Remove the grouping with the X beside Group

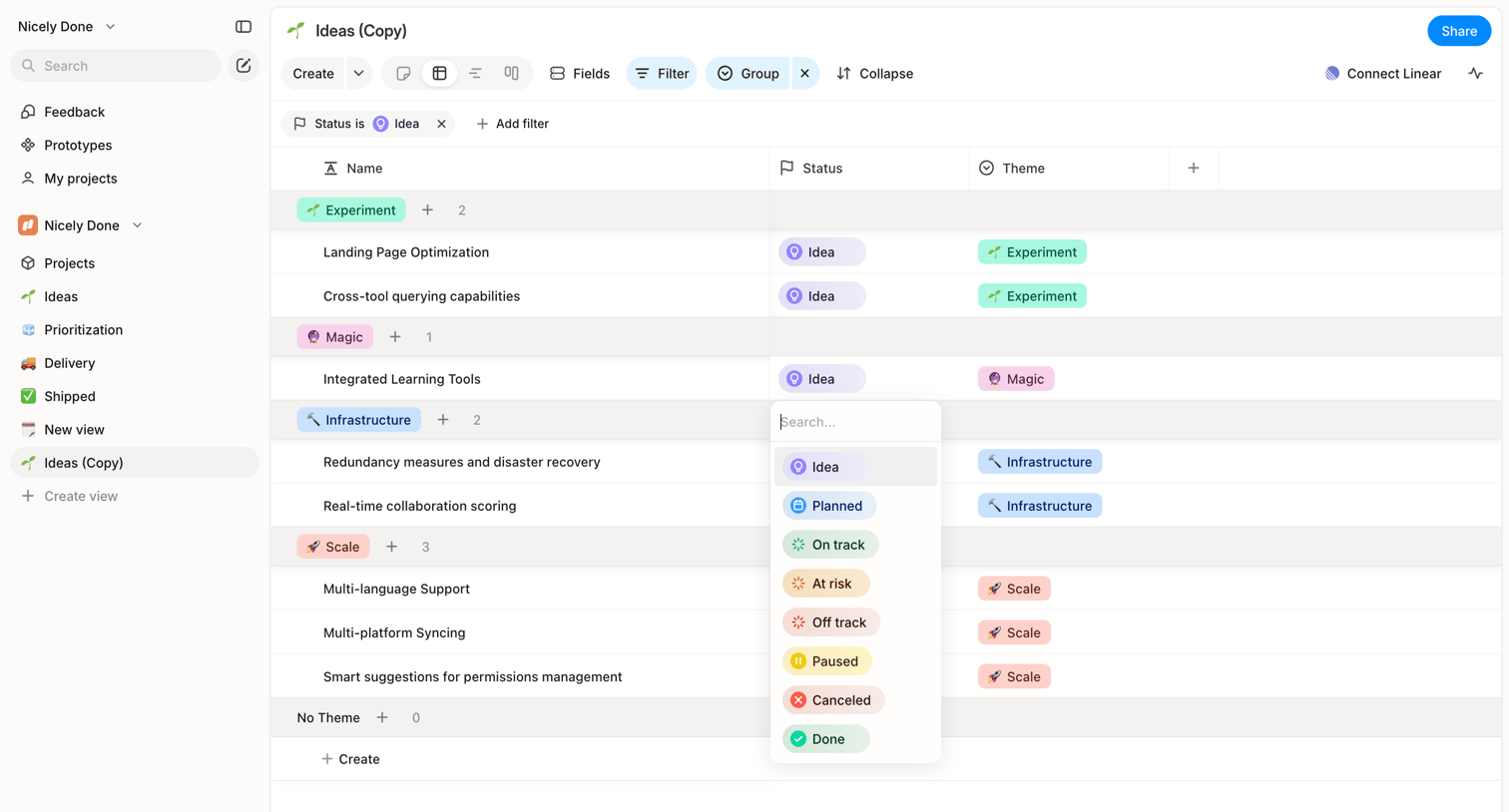pyautogui.click(x=804, y=74)
